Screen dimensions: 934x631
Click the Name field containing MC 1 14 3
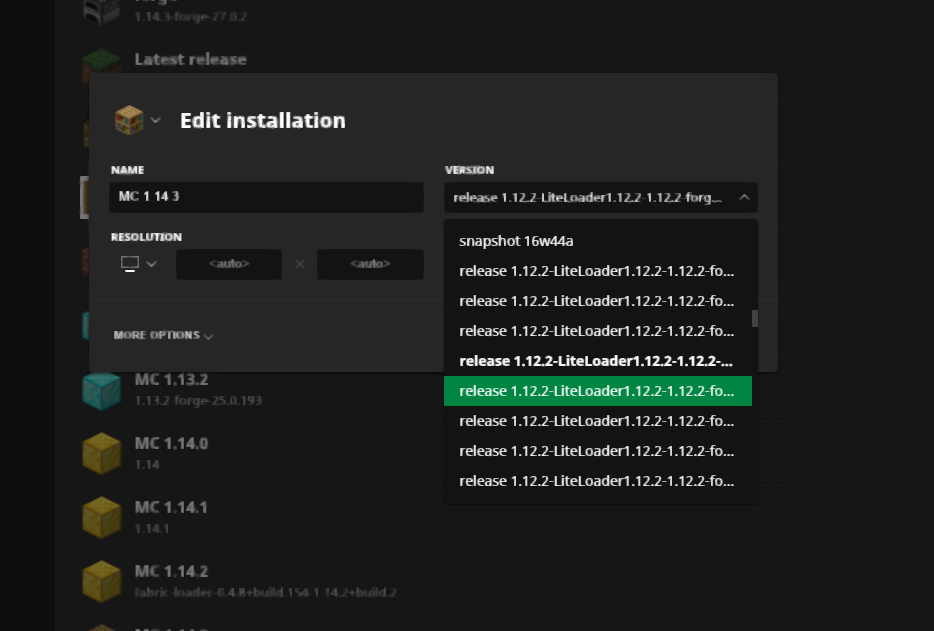[x=266, y=197]
